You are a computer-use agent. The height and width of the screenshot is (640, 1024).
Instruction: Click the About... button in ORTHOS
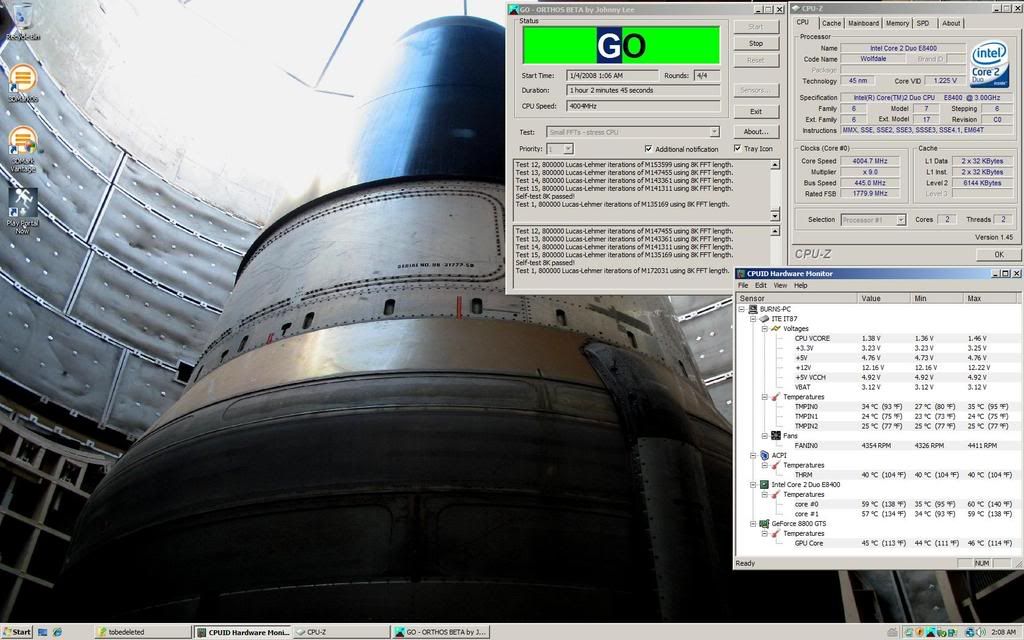(756, 132)
